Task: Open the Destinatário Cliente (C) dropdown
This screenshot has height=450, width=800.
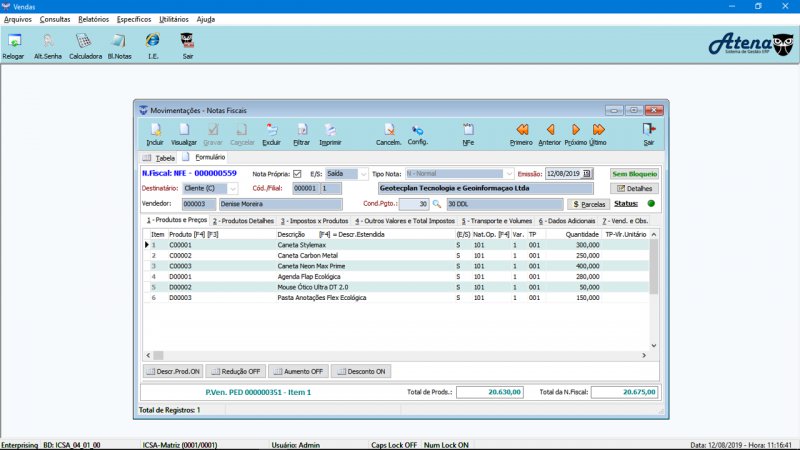Action: tap(234, 188)
